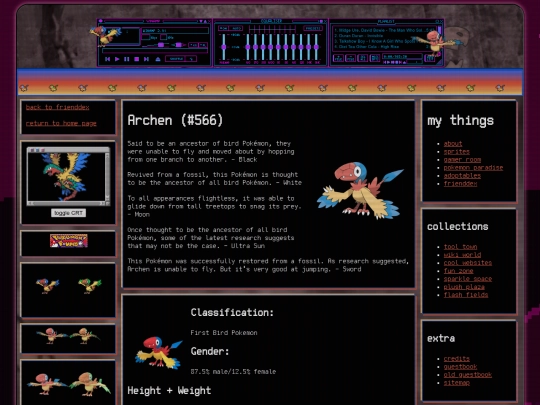Viewport: 540px width, 405px height.
Task: Open the 'sparkle space' link
Action: point(468,279)
